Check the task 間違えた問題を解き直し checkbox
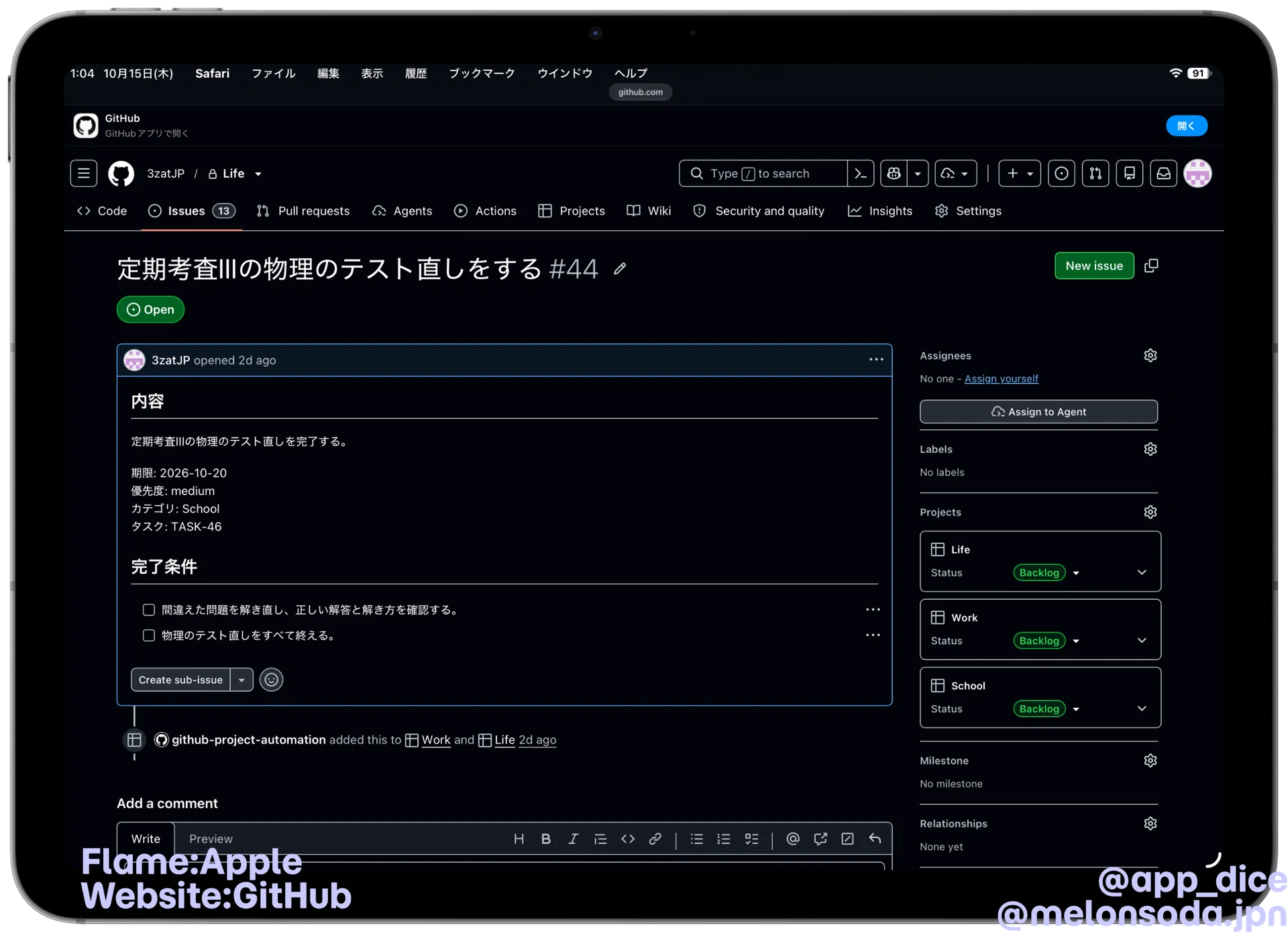This screenshot has height=934, width=1288. [x=149, y=610]
